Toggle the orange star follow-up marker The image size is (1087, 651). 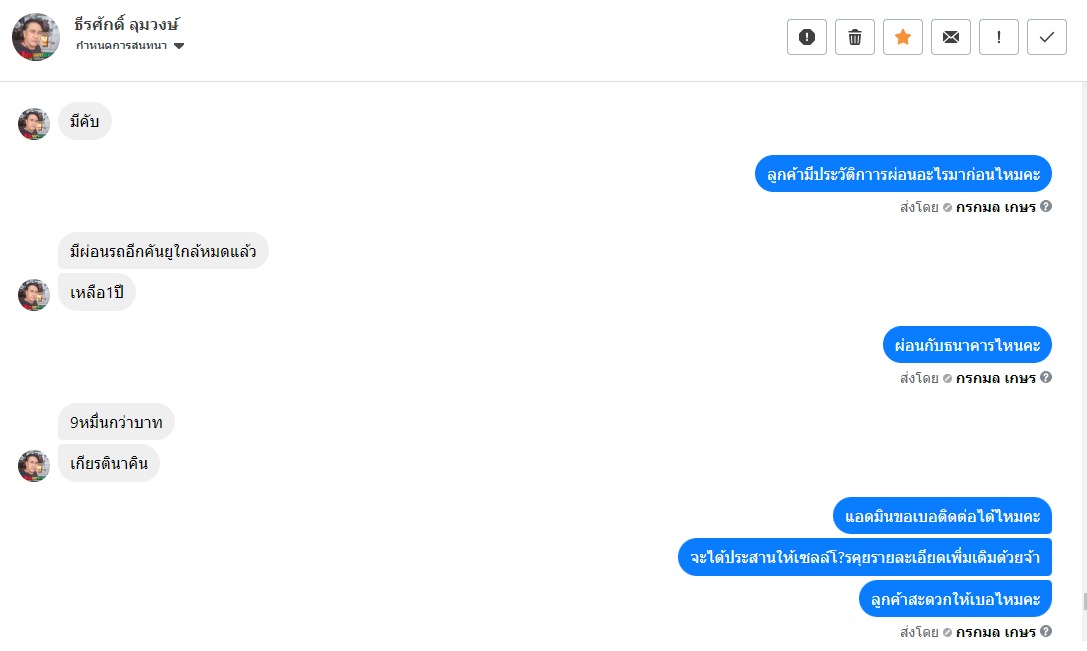903,37
